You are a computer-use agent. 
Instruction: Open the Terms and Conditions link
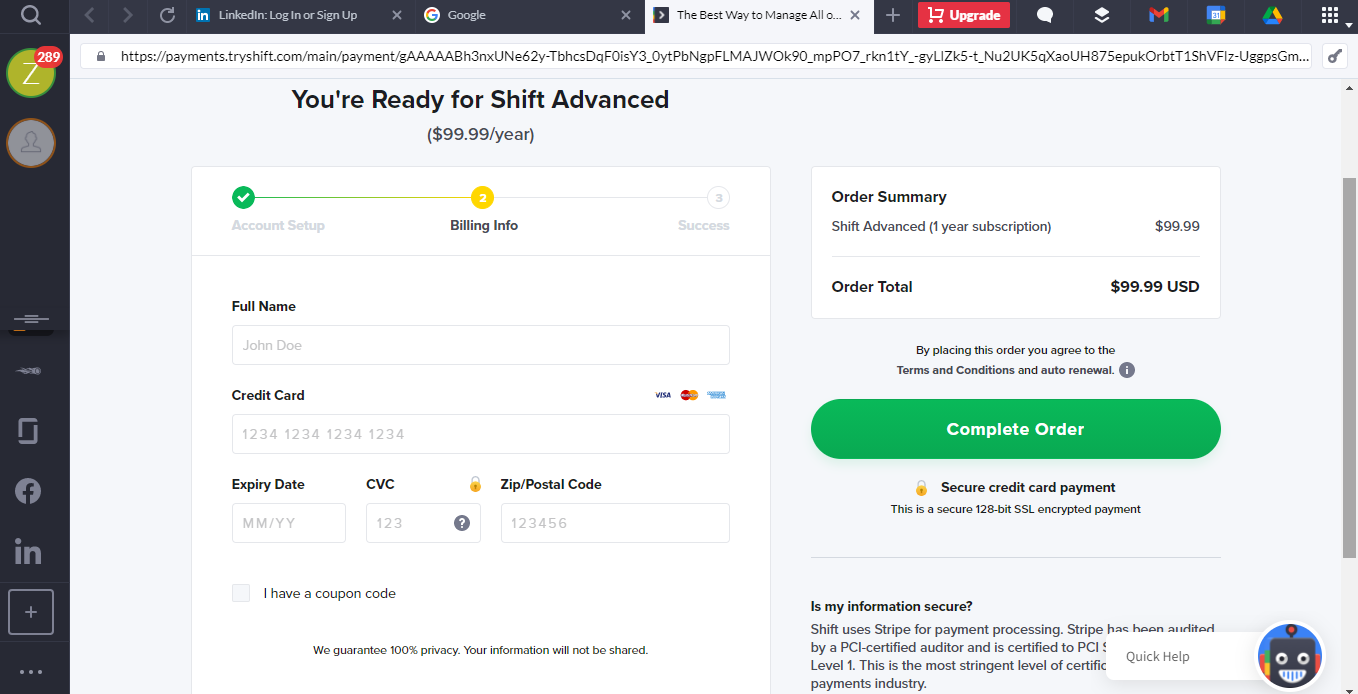pyautogui.click(x=955, y=370)
